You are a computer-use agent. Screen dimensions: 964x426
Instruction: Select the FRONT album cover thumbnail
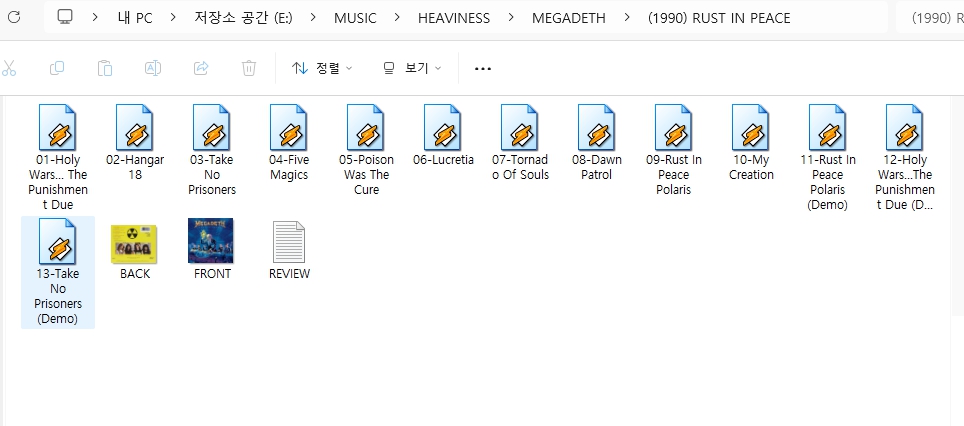click(211, 250)
